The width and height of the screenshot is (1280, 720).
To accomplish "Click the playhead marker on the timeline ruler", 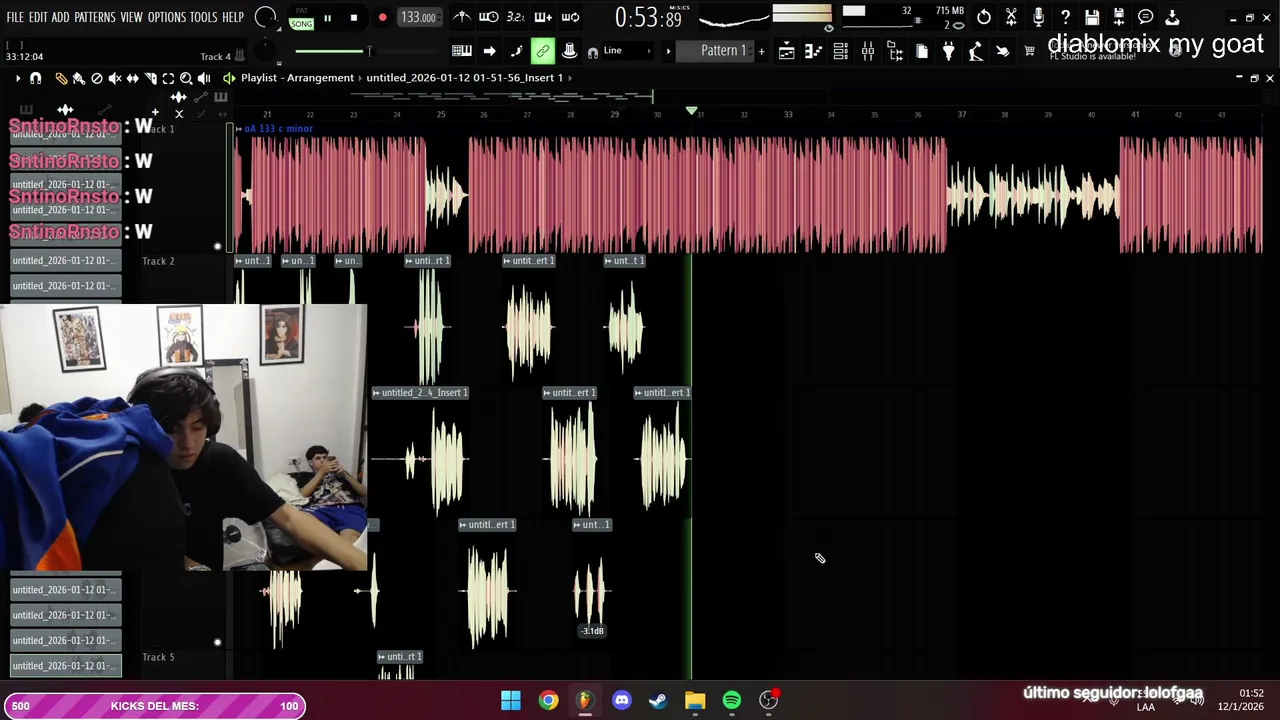I will click(691, 111).
